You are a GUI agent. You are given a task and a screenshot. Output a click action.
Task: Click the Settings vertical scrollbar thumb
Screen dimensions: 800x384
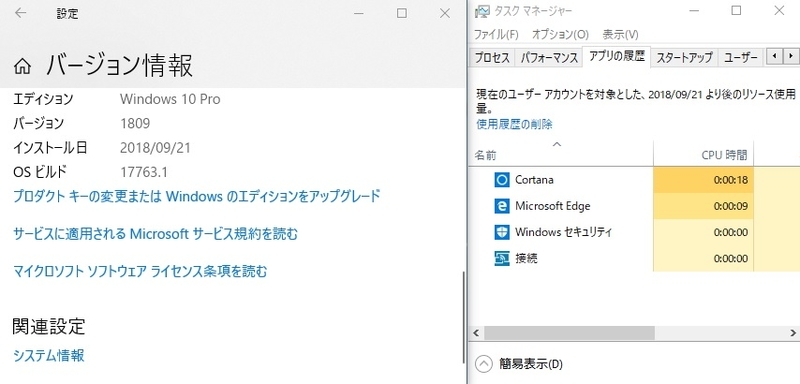pos(464,317)
